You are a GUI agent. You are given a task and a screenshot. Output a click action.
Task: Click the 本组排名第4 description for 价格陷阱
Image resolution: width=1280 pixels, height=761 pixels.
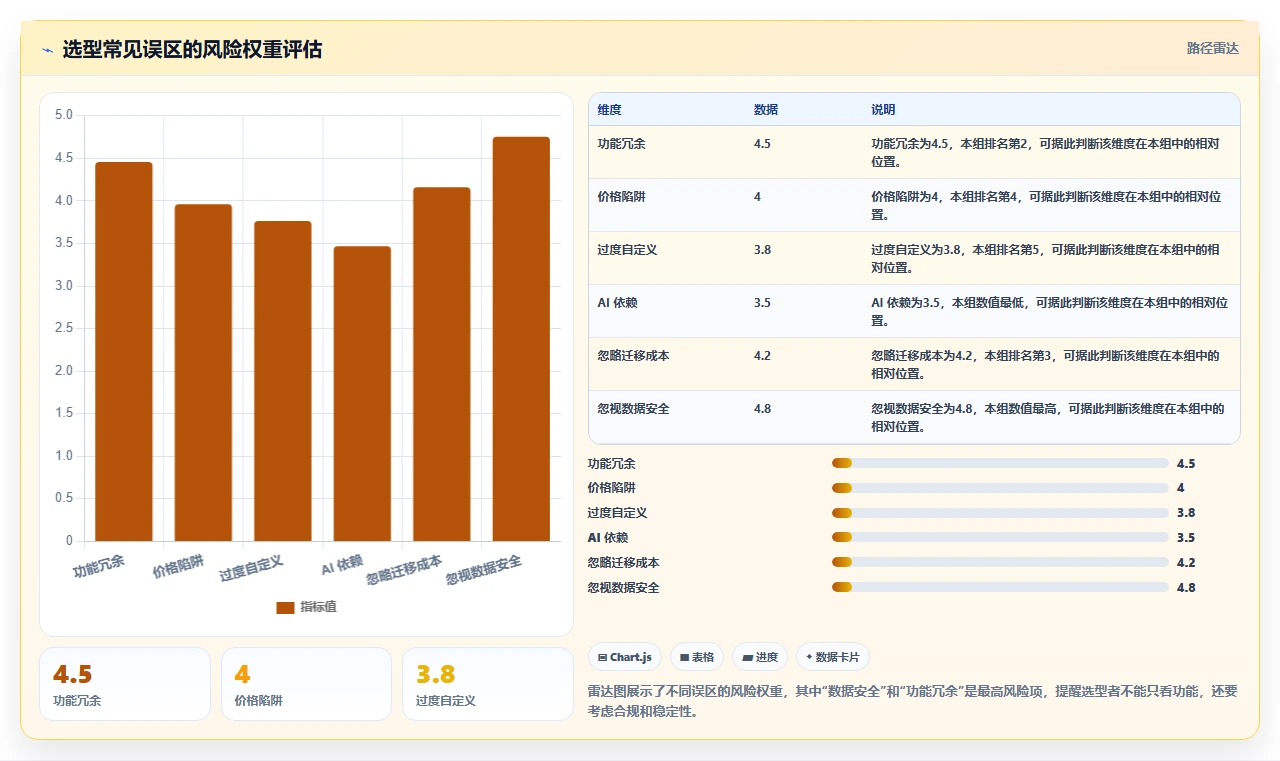[1047, 205]
